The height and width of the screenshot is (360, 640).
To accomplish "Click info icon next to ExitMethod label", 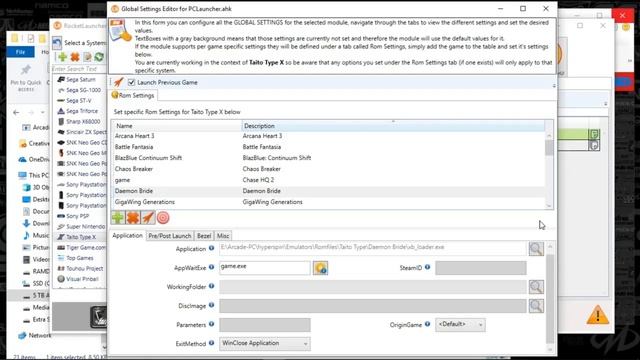I will point(211,343).
